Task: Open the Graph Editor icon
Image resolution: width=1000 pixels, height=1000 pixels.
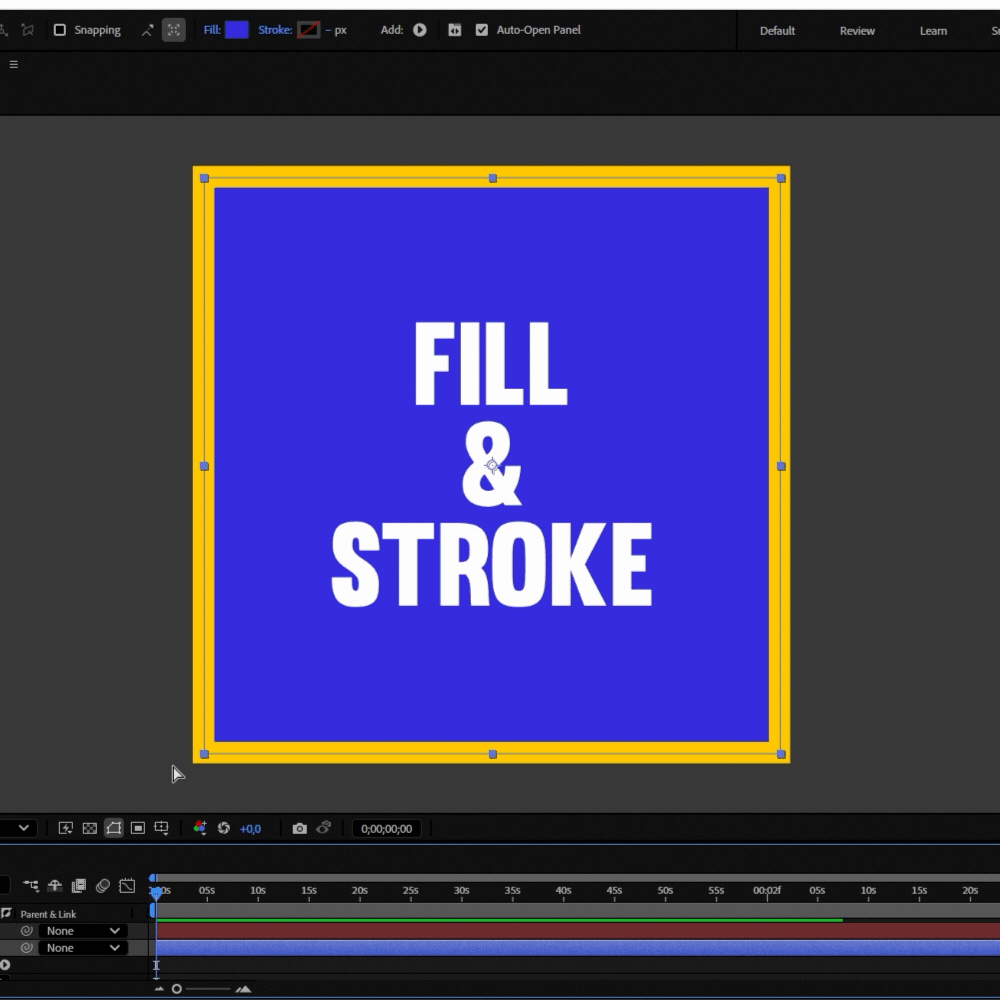Action: pyautogui.click(x=127, y=885)
